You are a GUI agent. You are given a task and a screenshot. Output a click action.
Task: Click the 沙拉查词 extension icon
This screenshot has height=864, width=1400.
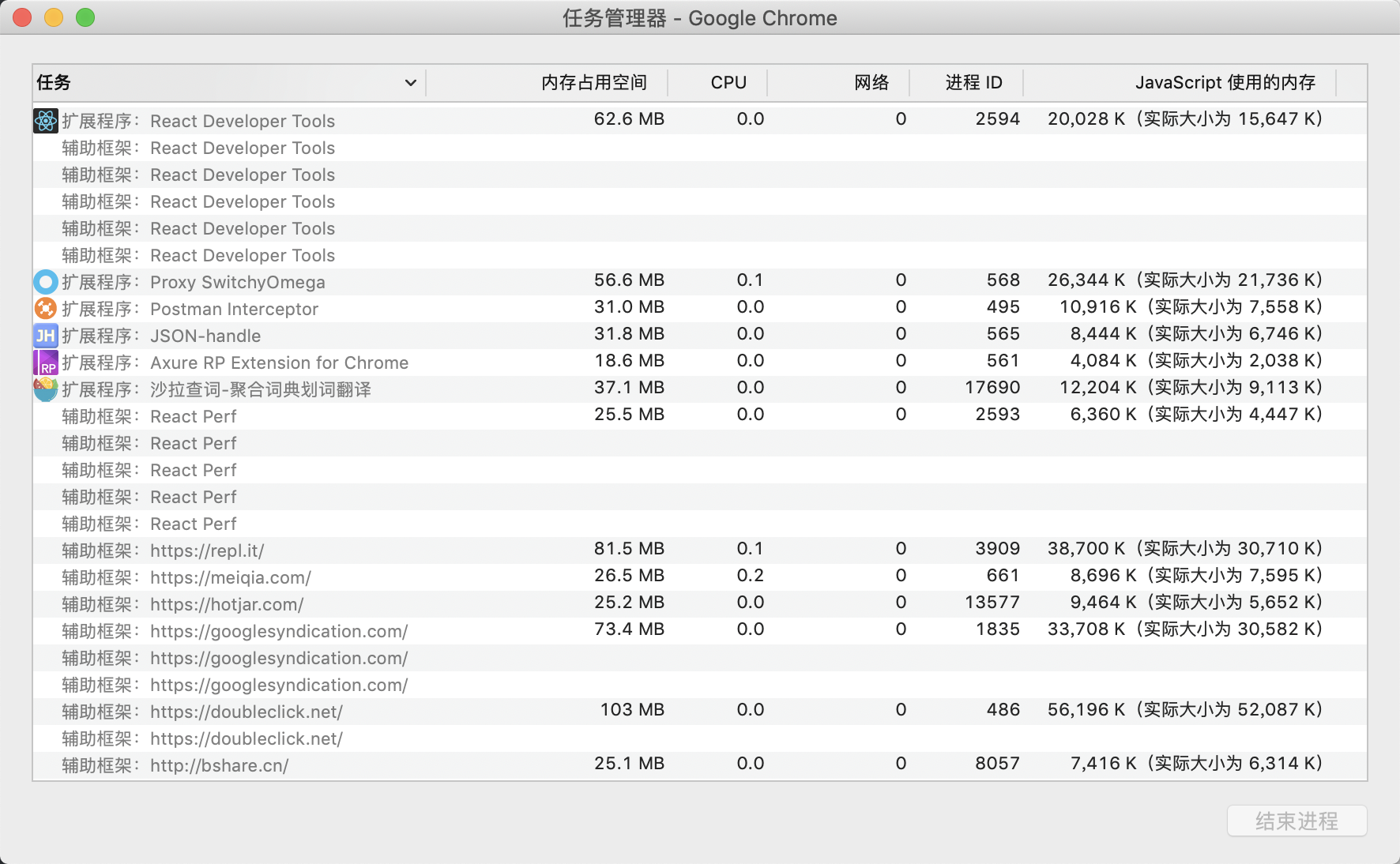[x=46, y=389]
